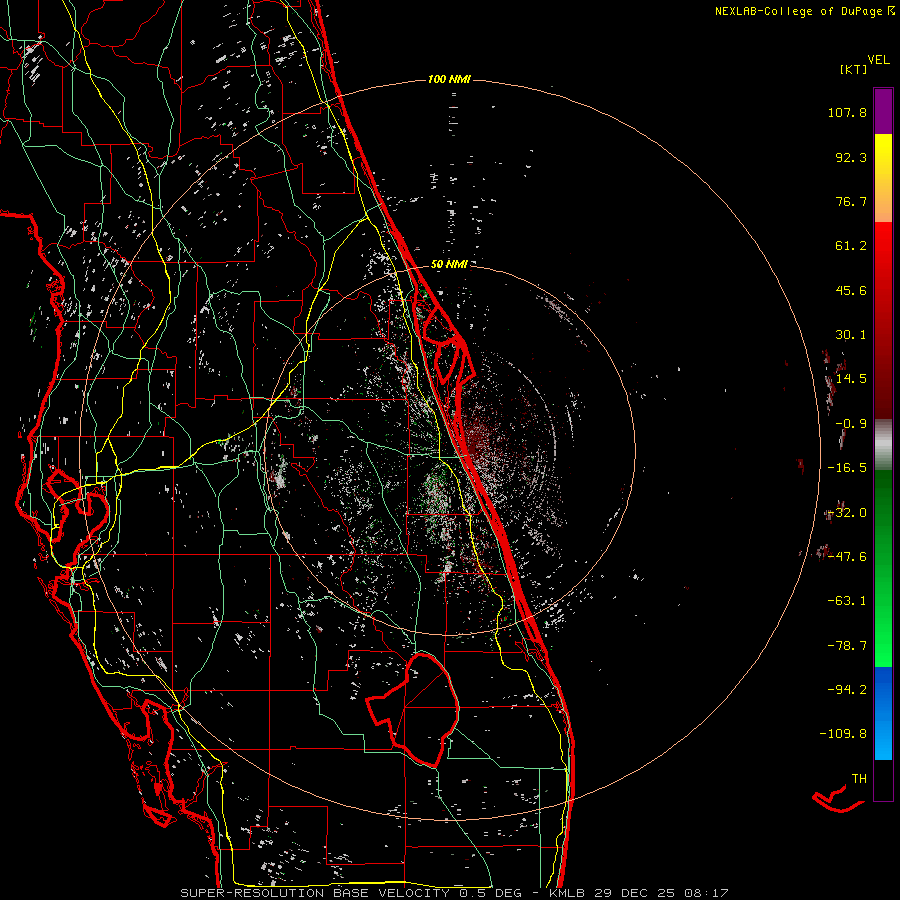Select the 107.8 velocity scale value
This screenshot has height=900, width=900.
[847, 112]
